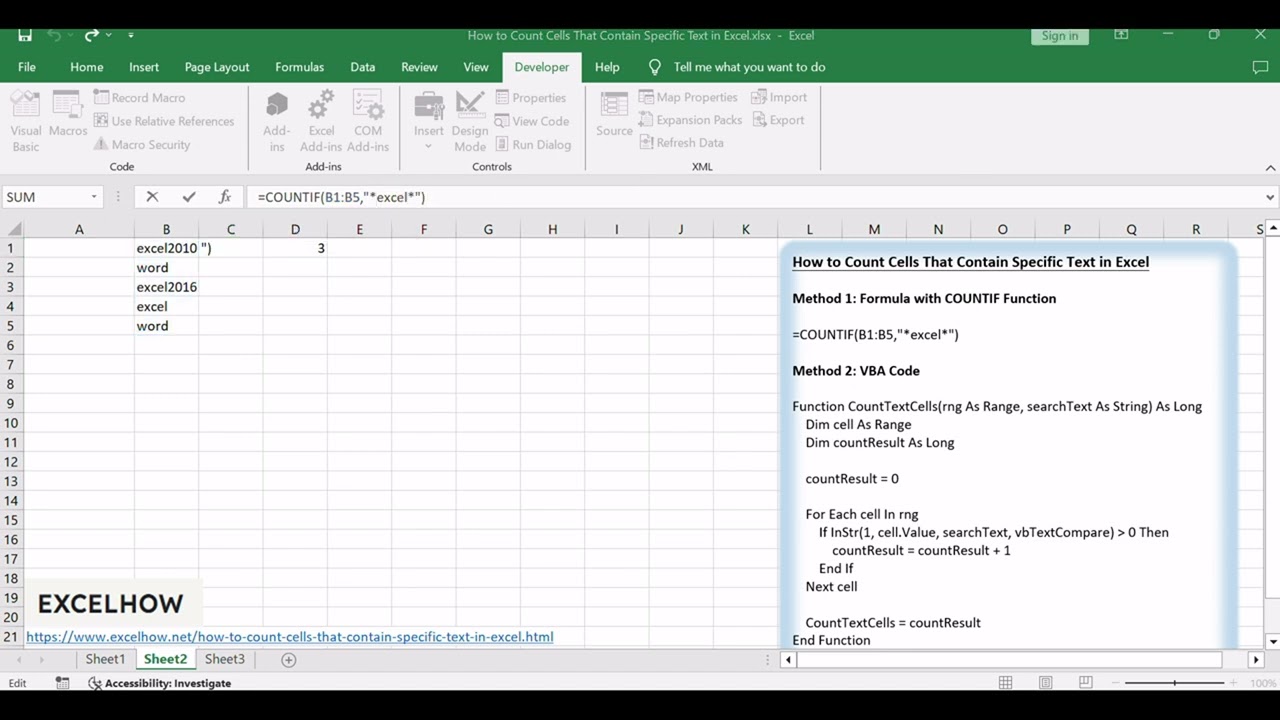This screenshot has height=720, width=1280.
Task: Open the Customize Quick Access Toolbar dropdown
Action: point(131,35)
